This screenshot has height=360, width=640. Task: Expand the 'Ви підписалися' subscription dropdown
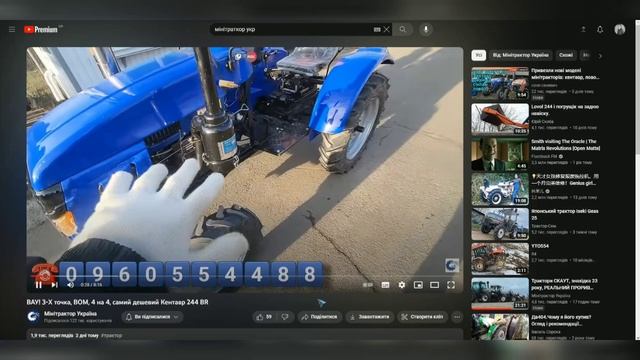coord(152,317)
